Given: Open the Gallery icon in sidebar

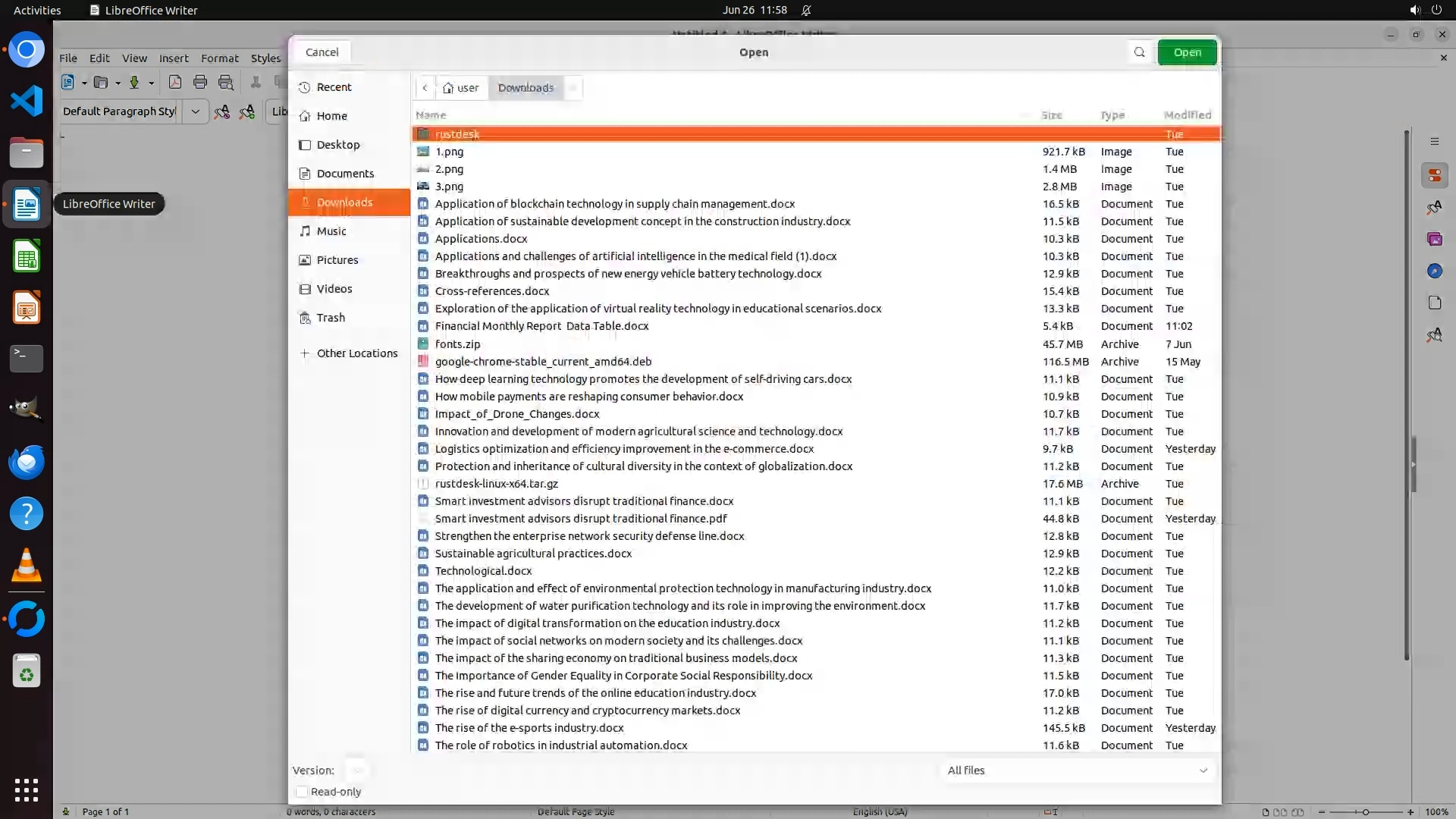Looking at the screenshot, I should (x=1434, y=240).
